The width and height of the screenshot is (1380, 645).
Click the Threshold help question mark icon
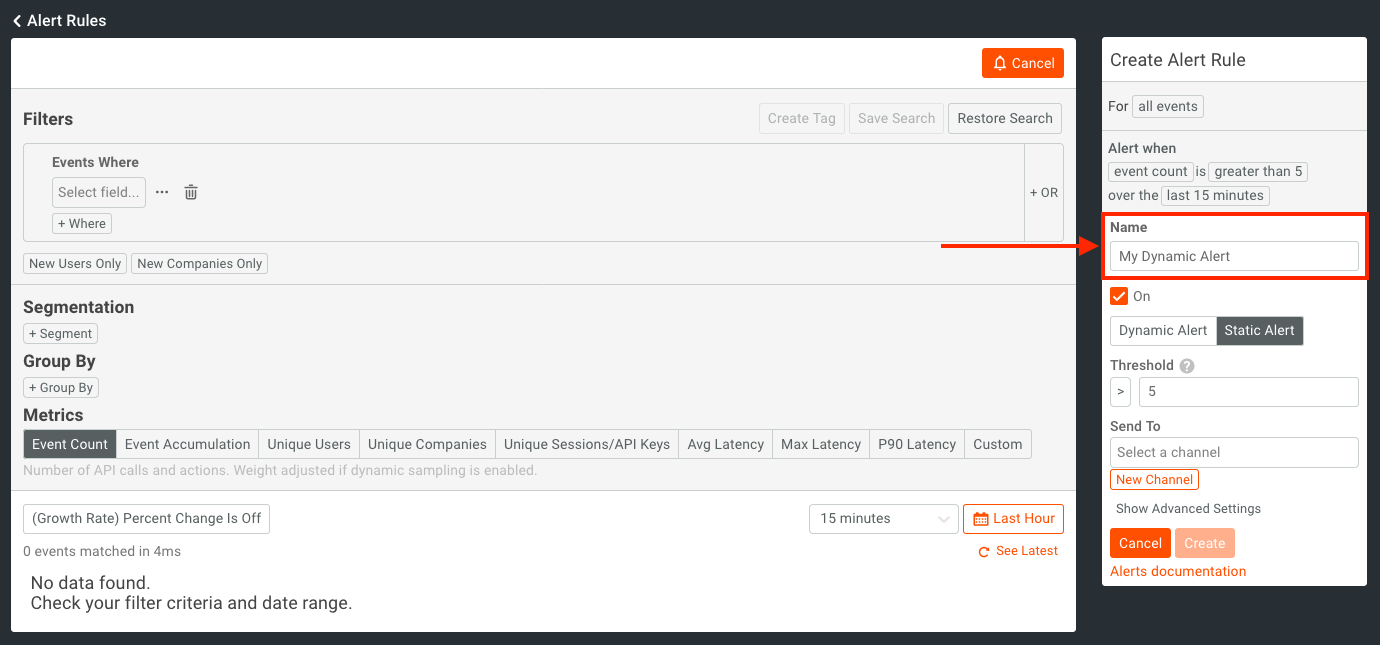tap(1187, 366)
